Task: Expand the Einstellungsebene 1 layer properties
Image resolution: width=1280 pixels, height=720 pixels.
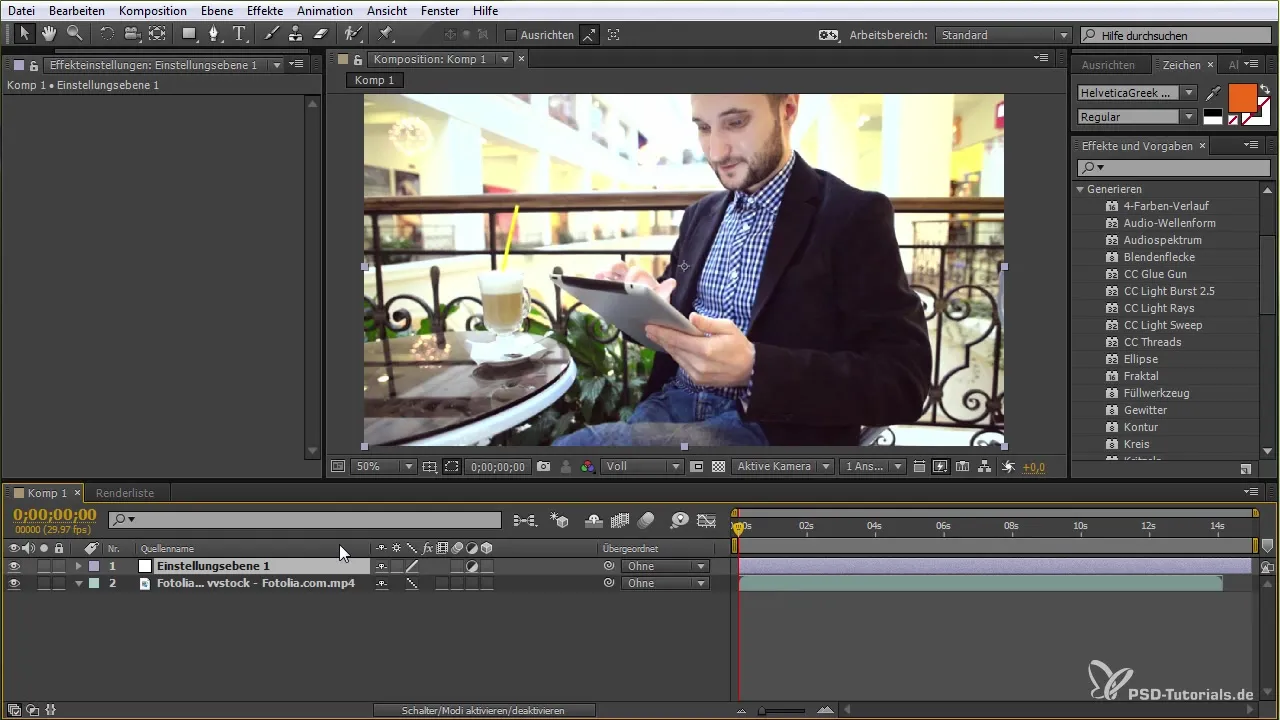Action: tap(78, 566)
